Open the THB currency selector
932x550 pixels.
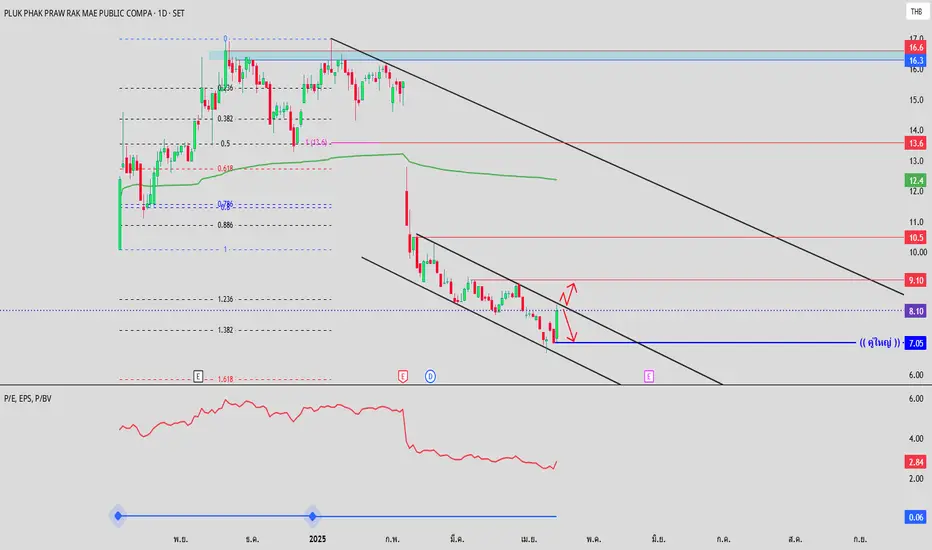(917, 12)
